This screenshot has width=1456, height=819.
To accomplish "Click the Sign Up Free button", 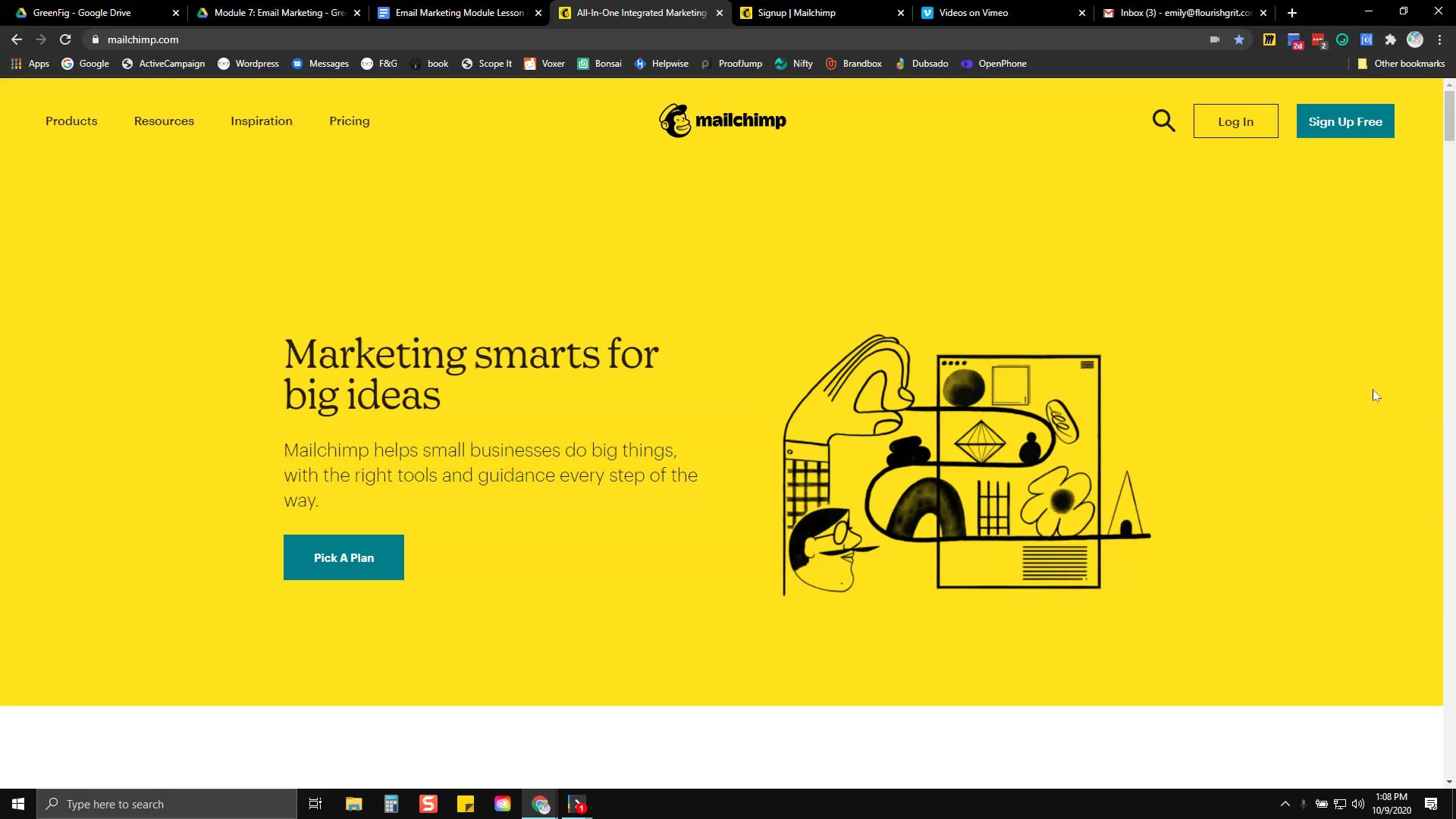I will pos(1345,121).
